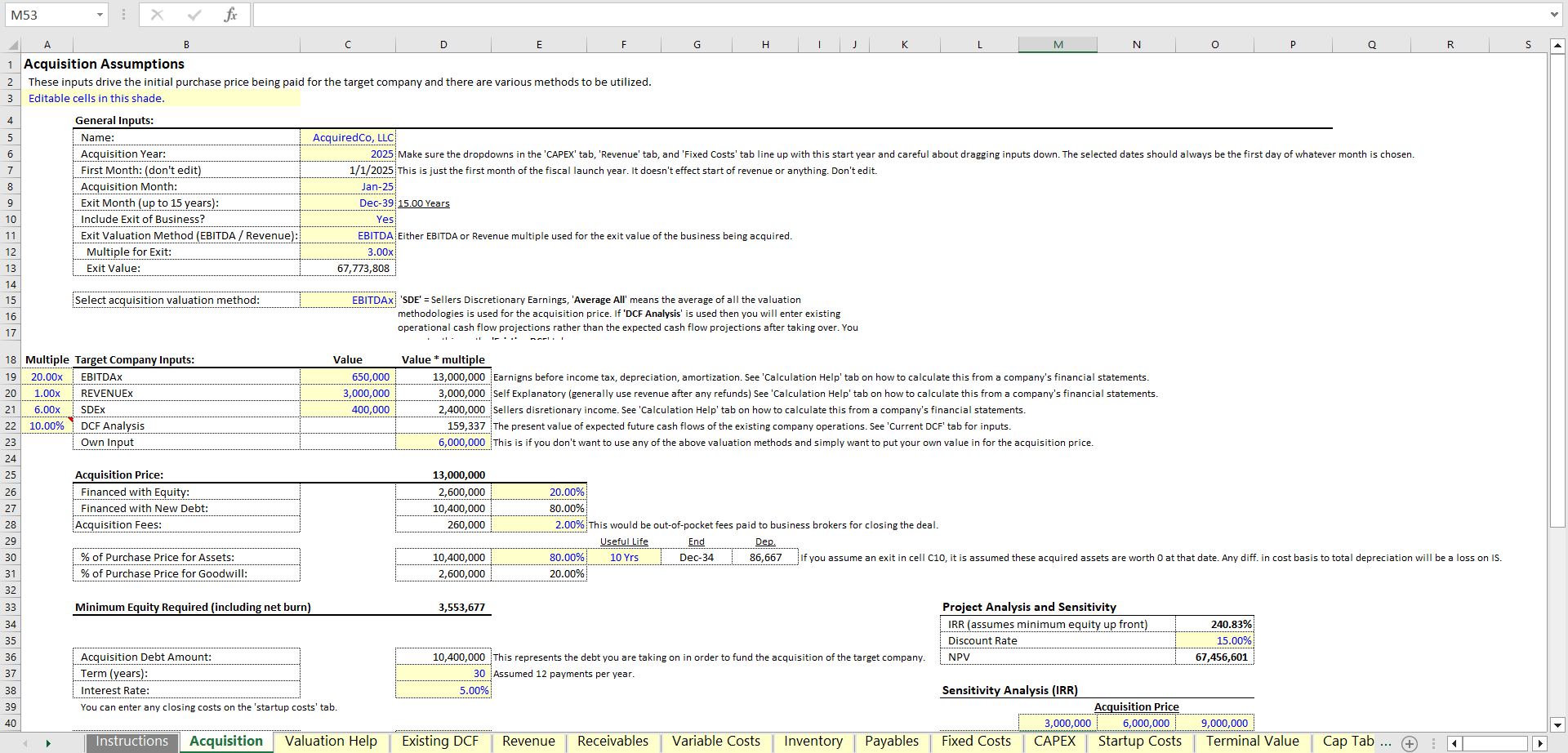The height and width of the screenshot is (753, 1568).
Task: Expand the formula bar with its chevron
Action: tap(1556, 14)
